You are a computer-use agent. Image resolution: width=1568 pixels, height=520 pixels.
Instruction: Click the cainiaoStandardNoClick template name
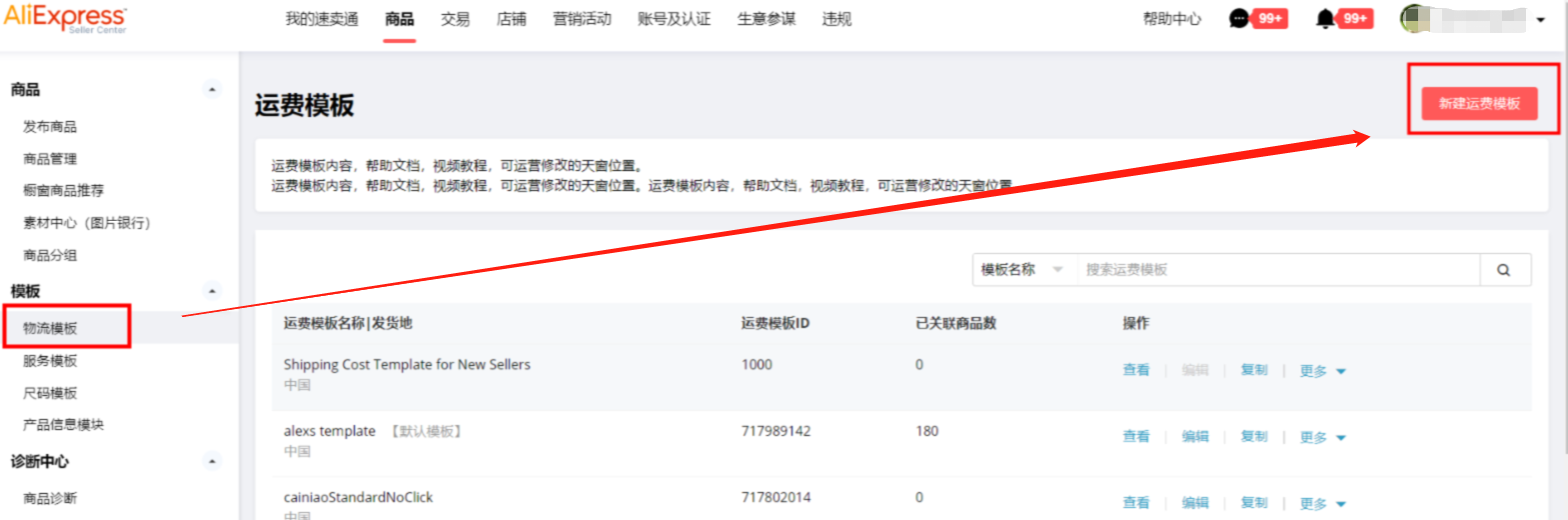358,497
